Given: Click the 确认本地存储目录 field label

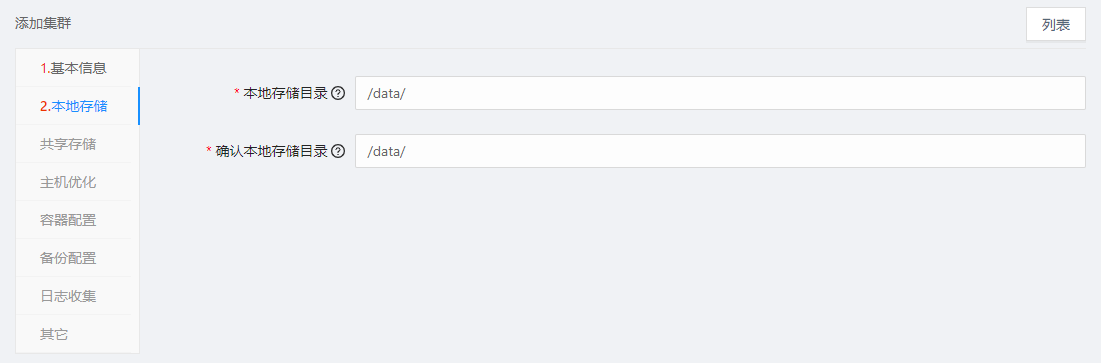Looking at the screenshot, I should click(x=272, y=151).
